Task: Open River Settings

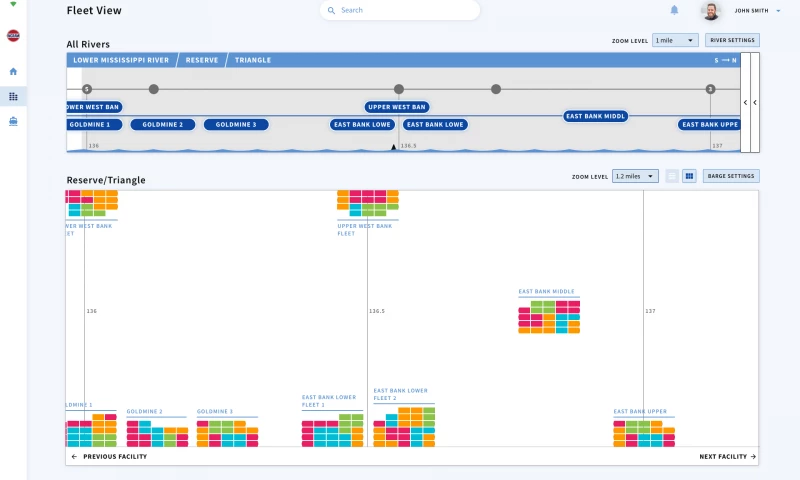Action: pyautogui.click(x=731, y=41)
